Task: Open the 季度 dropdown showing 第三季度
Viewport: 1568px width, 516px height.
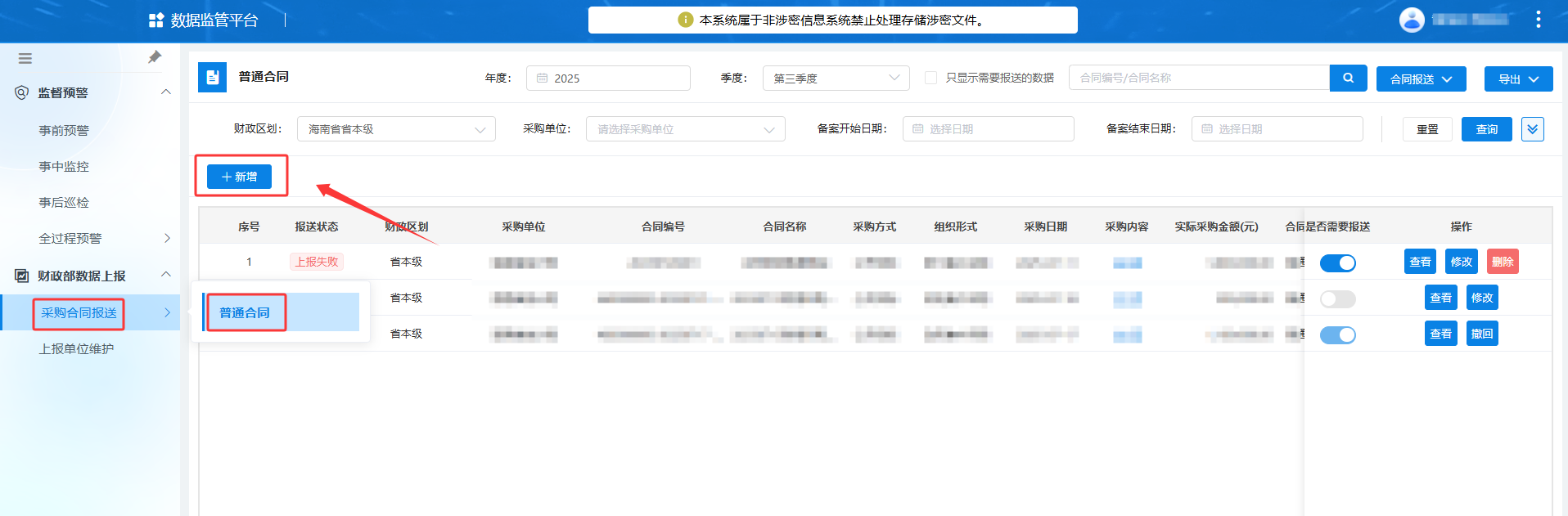Action: [x=835, y=79]
